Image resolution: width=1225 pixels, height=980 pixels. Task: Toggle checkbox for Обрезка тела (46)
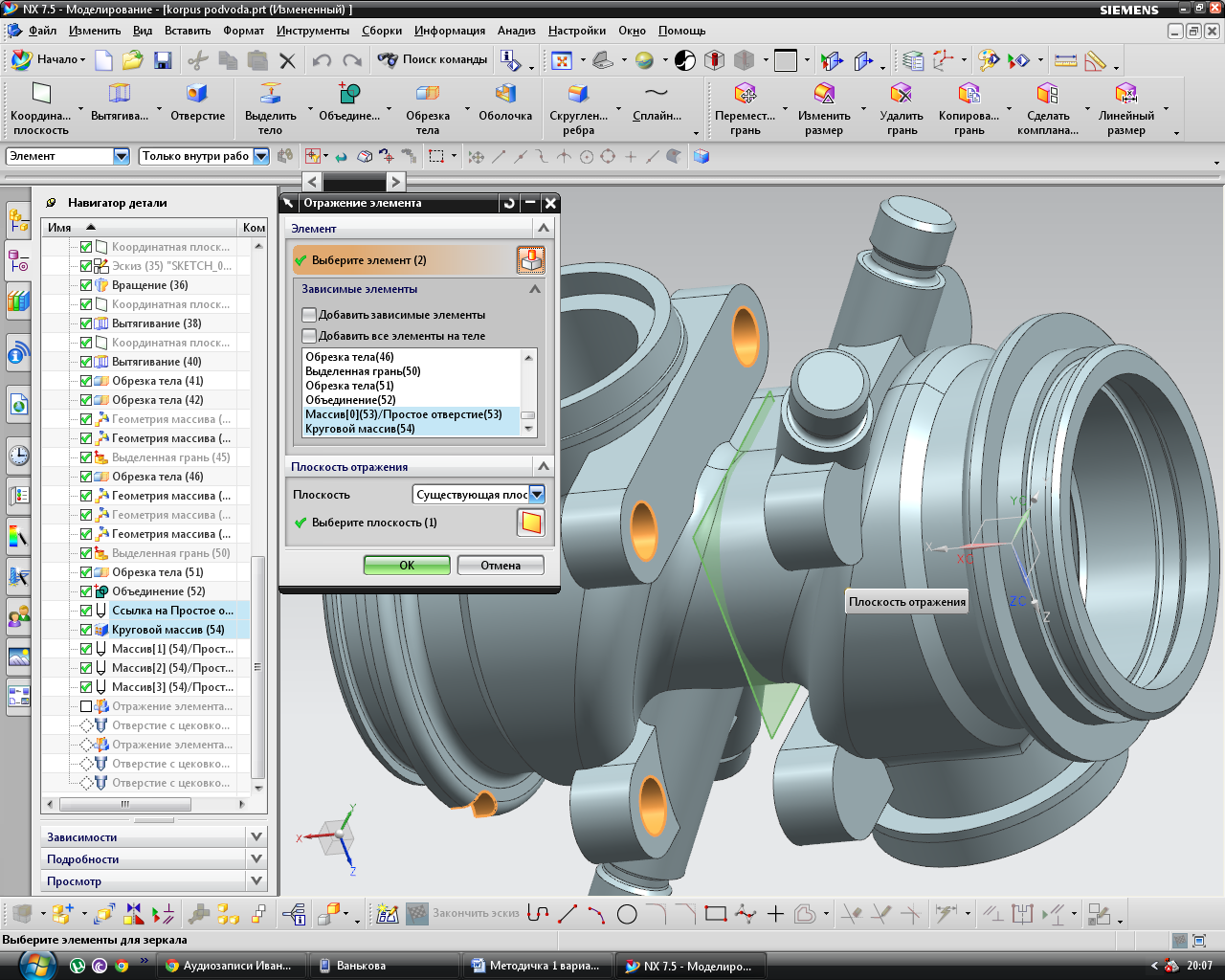click(86, 477)
